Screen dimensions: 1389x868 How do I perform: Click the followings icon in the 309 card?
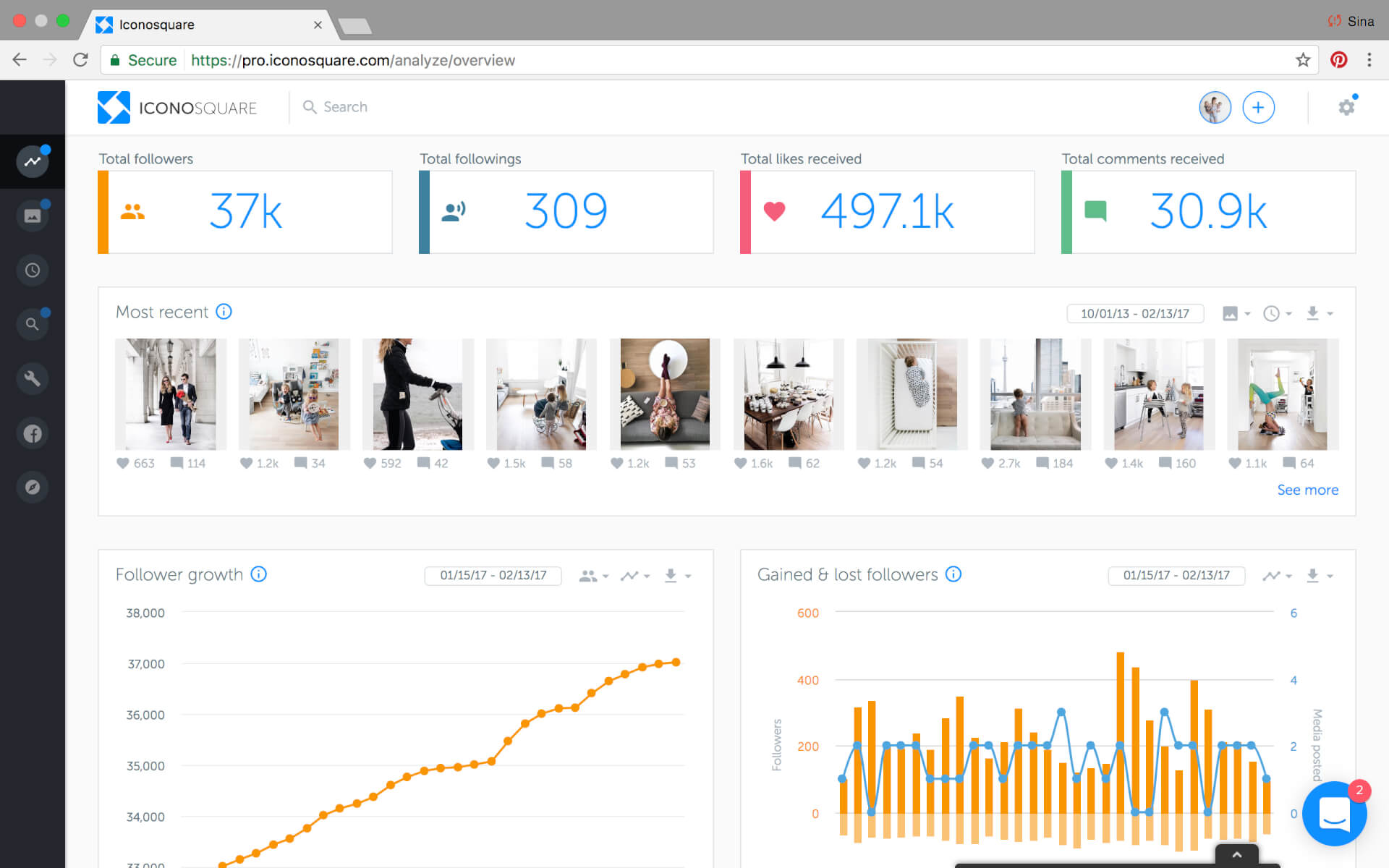tap(454, 211)
